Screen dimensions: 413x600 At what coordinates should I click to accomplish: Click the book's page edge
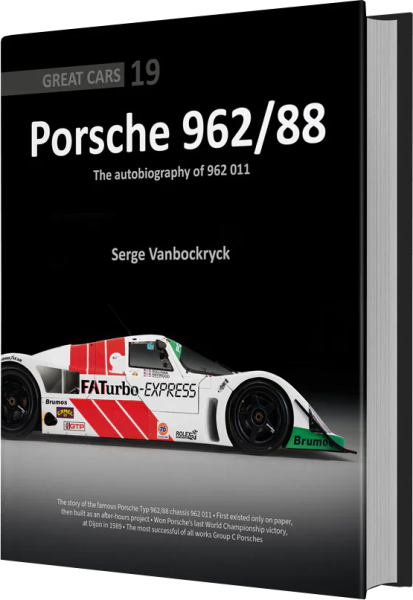pos(380,302)
